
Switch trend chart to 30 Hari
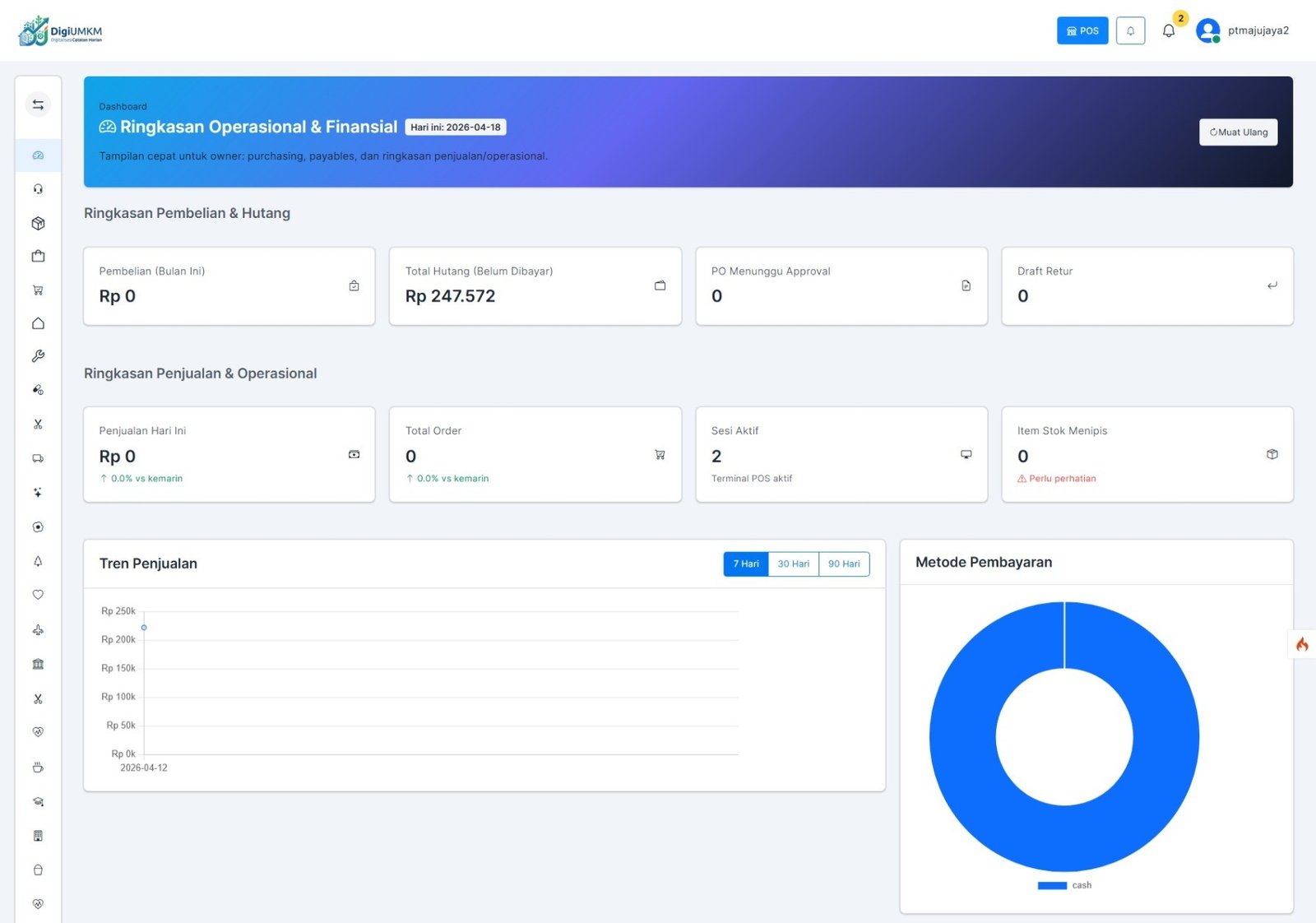point(793,564)
